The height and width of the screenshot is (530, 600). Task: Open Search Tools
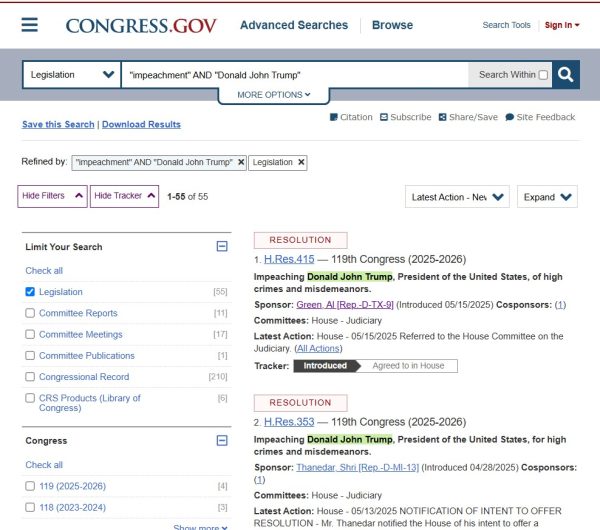click(506, 25)
